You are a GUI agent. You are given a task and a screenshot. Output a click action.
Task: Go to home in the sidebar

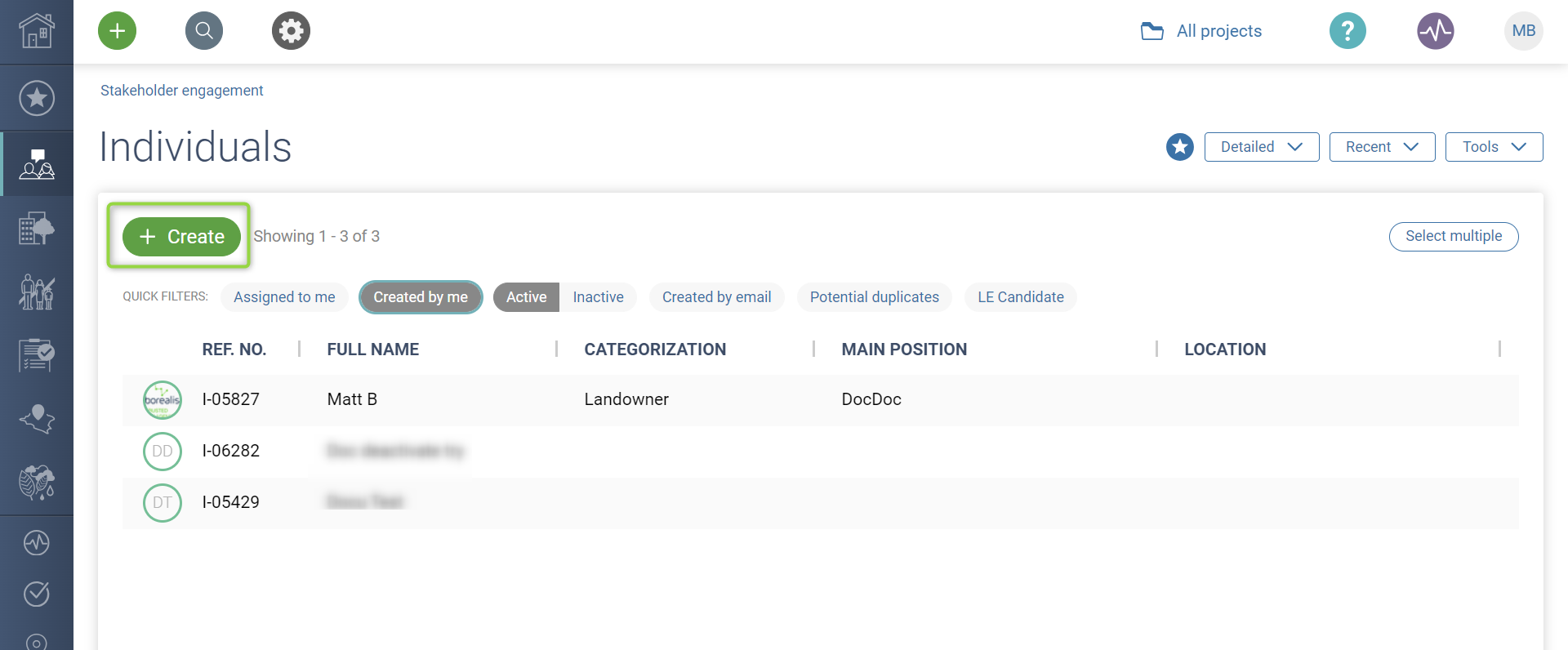pyautogui.click(x=37, y=31)
